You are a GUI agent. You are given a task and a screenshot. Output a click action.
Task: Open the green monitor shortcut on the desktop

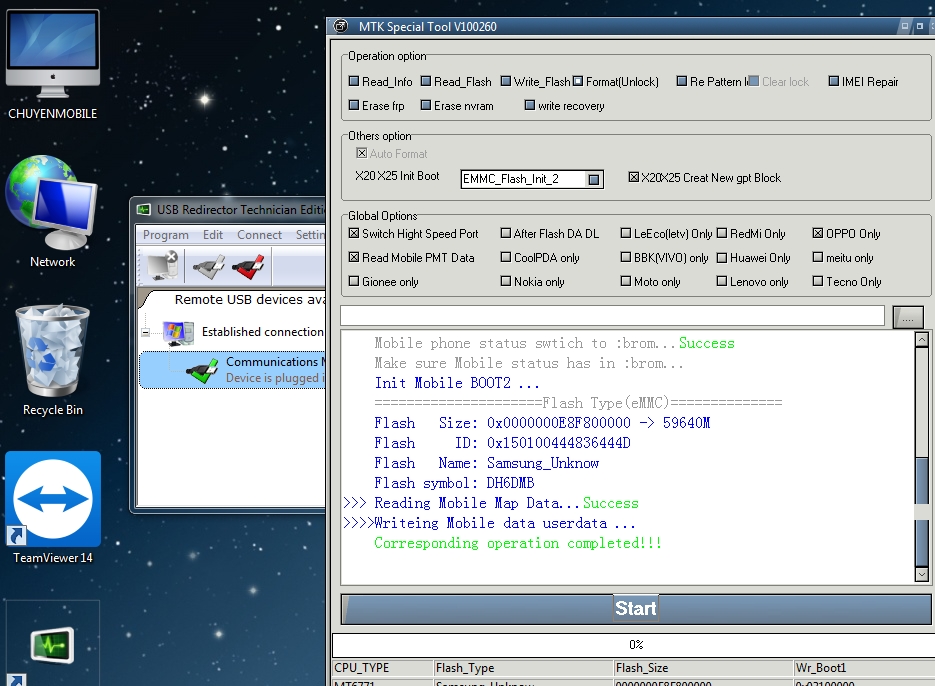[x=52, y=645]
